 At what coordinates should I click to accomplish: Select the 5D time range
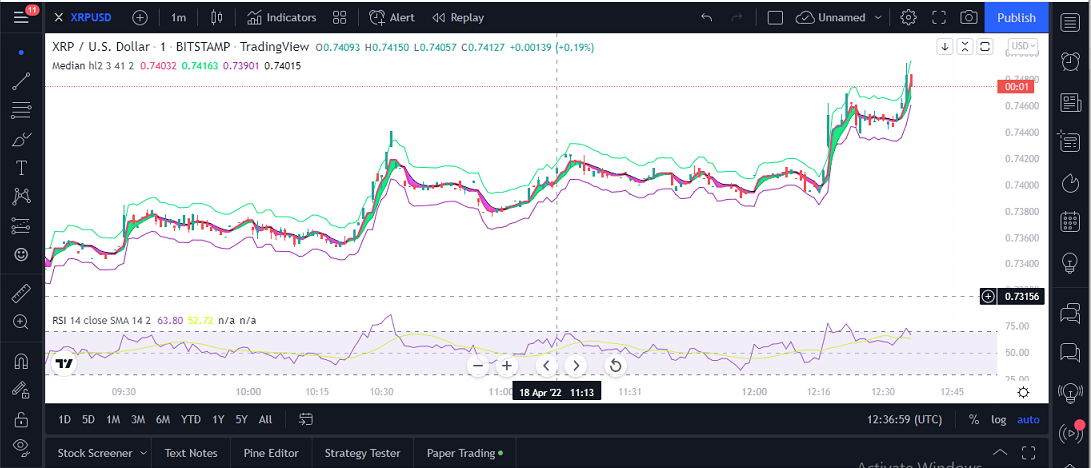(x=88, y=419)
